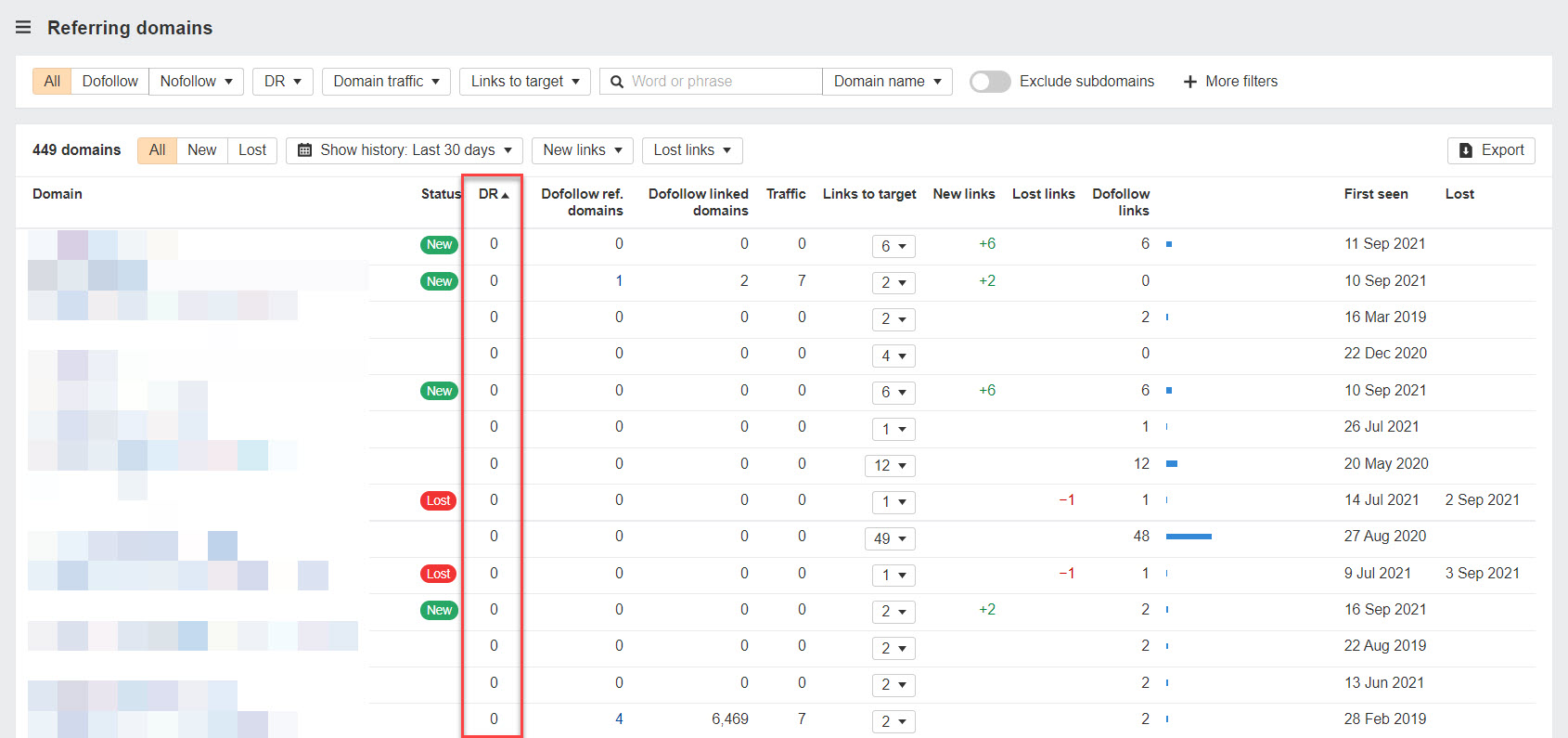
Task: Click the Export download icon
Action: click(x=1466, y=150)
